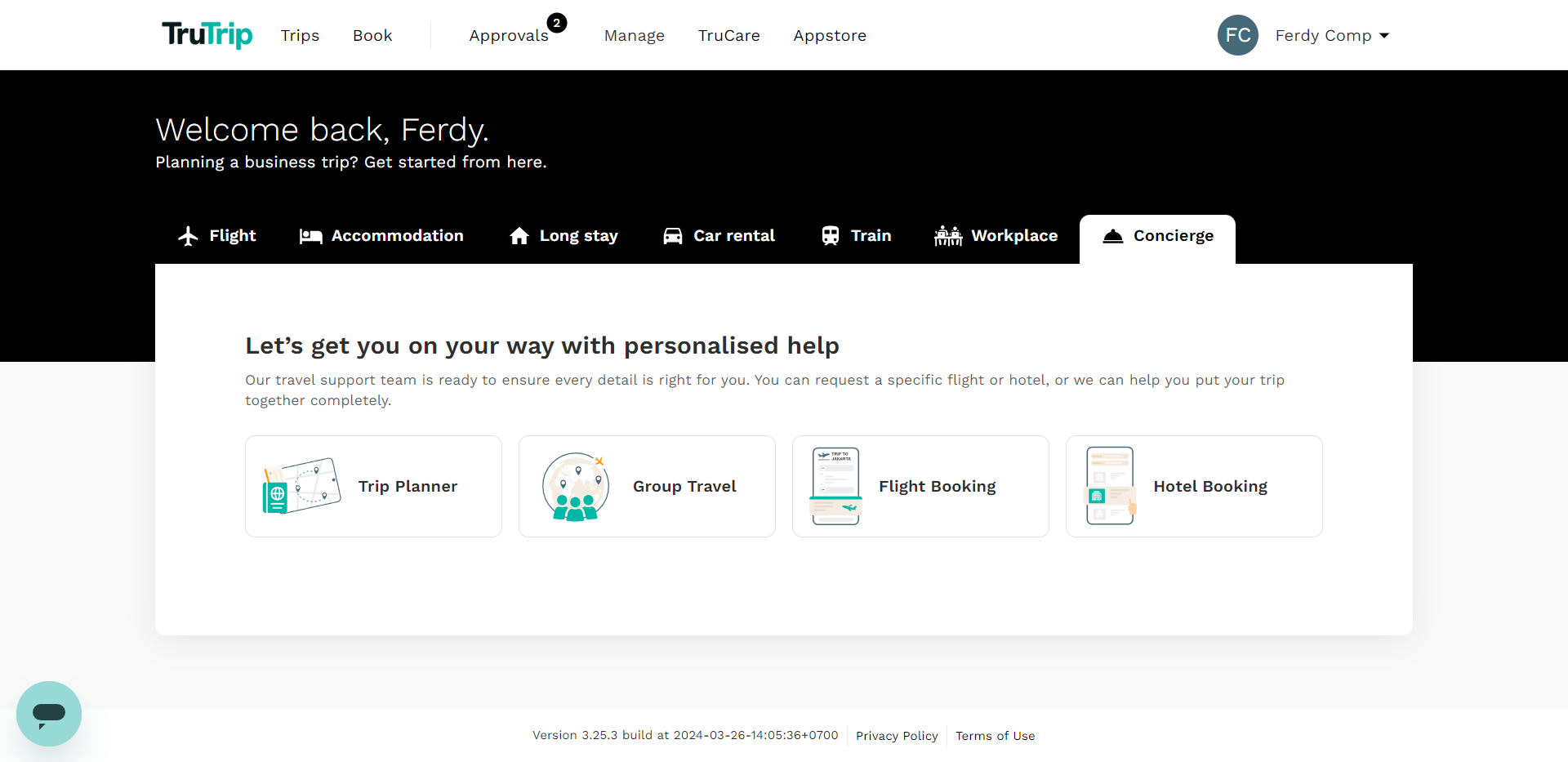Click the Concierge bell icon
This screenshot has width=1568, height=762.
[x=1113, y=237]
